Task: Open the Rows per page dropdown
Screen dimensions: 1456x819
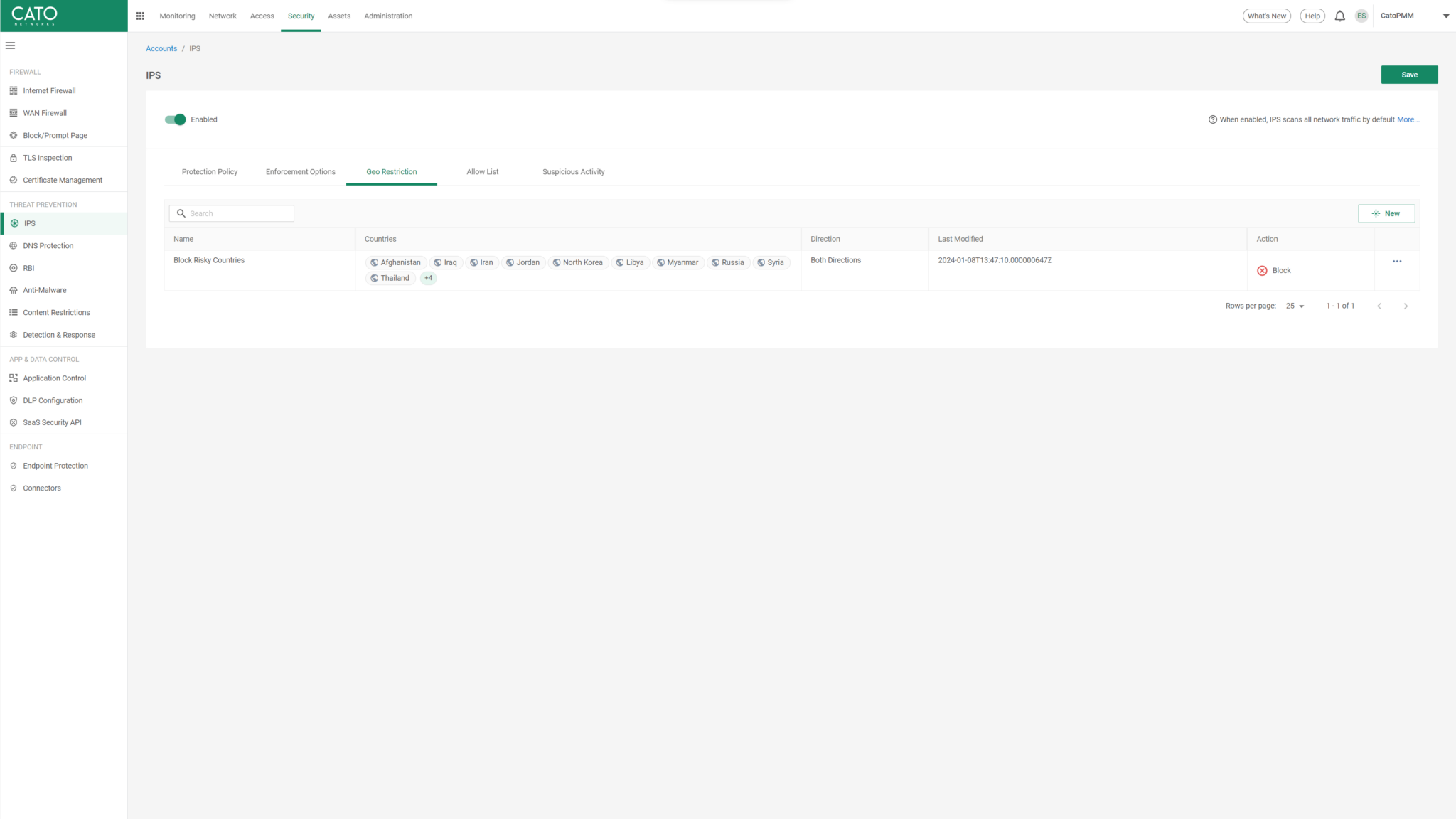Action: tap(1295, 306)
